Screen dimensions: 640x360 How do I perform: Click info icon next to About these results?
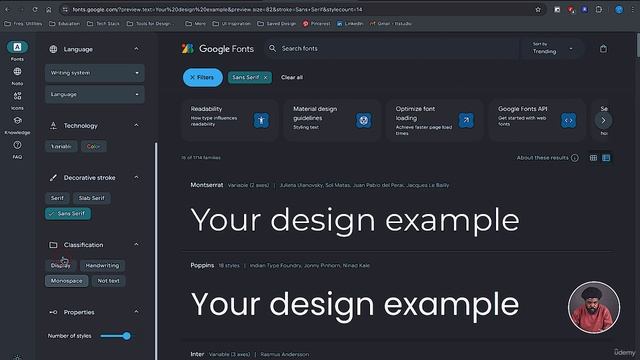tap(575, 158)
